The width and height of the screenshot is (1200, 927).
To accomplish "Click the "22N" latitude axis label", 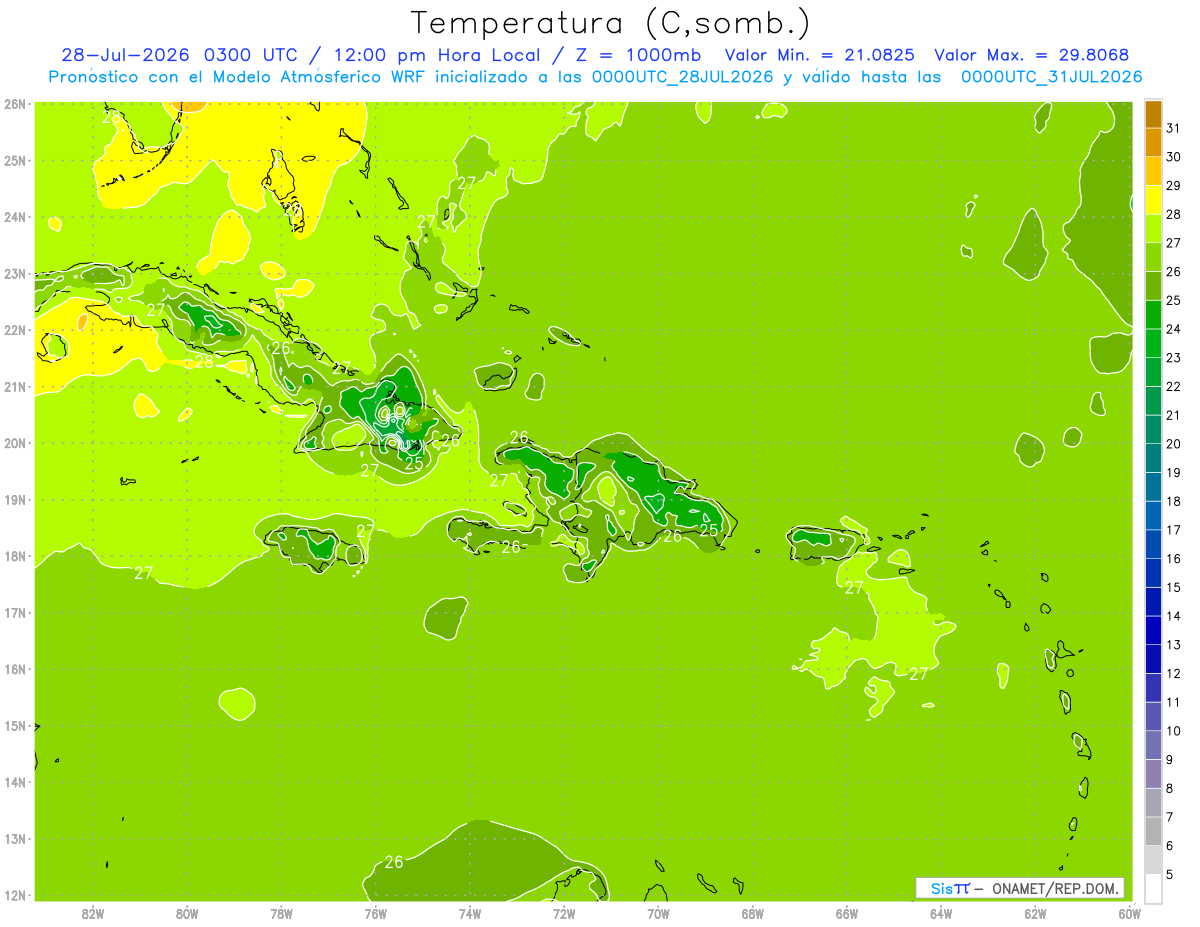I will pos(15,329).
